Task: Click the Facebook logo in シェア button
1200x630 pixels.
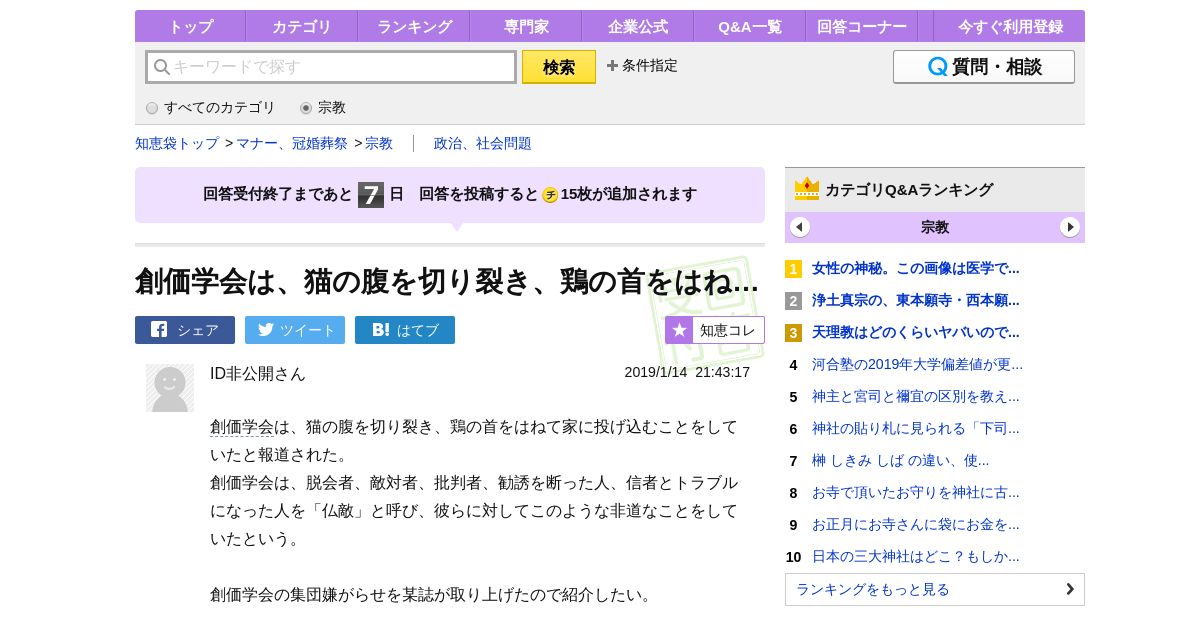Action: 159,329
